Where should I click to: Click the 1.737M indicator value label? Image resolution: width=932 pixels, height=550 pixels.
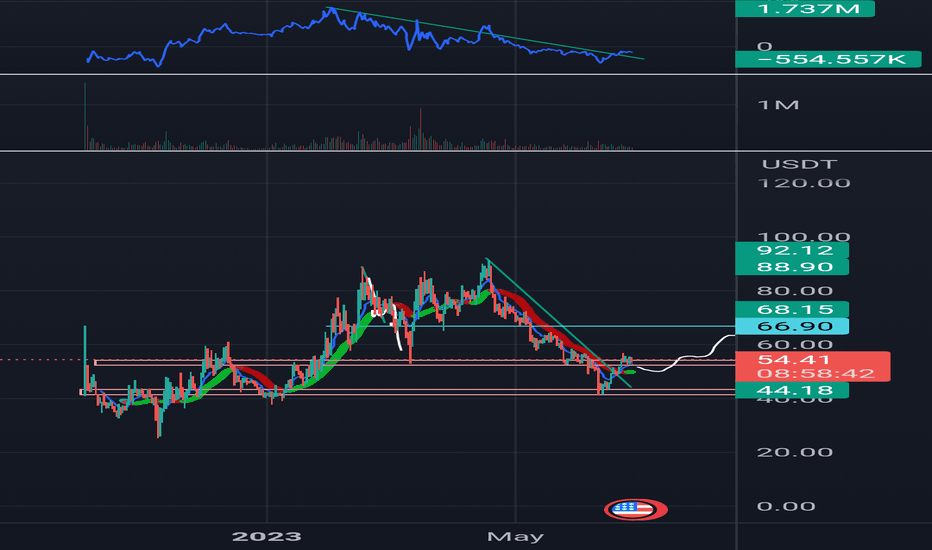pos(805,8)
